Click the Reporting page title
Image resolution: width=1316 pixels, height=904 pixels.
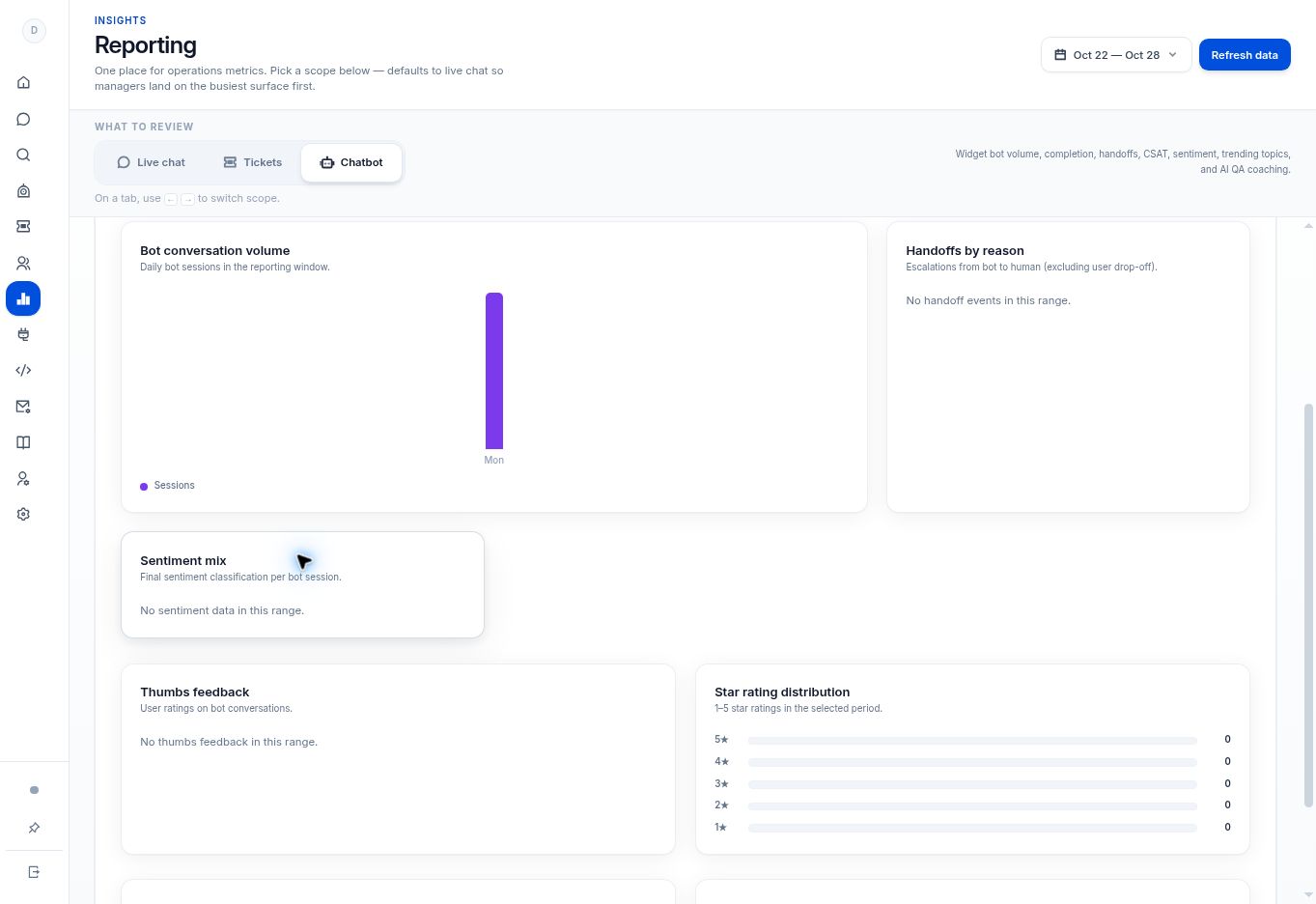(146, 45)
